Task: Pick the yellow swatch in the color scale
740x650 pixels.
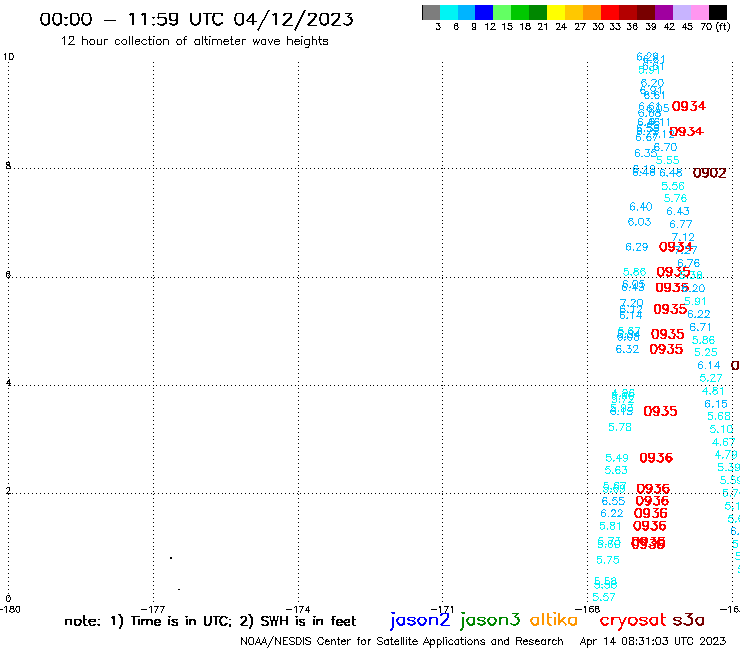Action: [556, 12]
